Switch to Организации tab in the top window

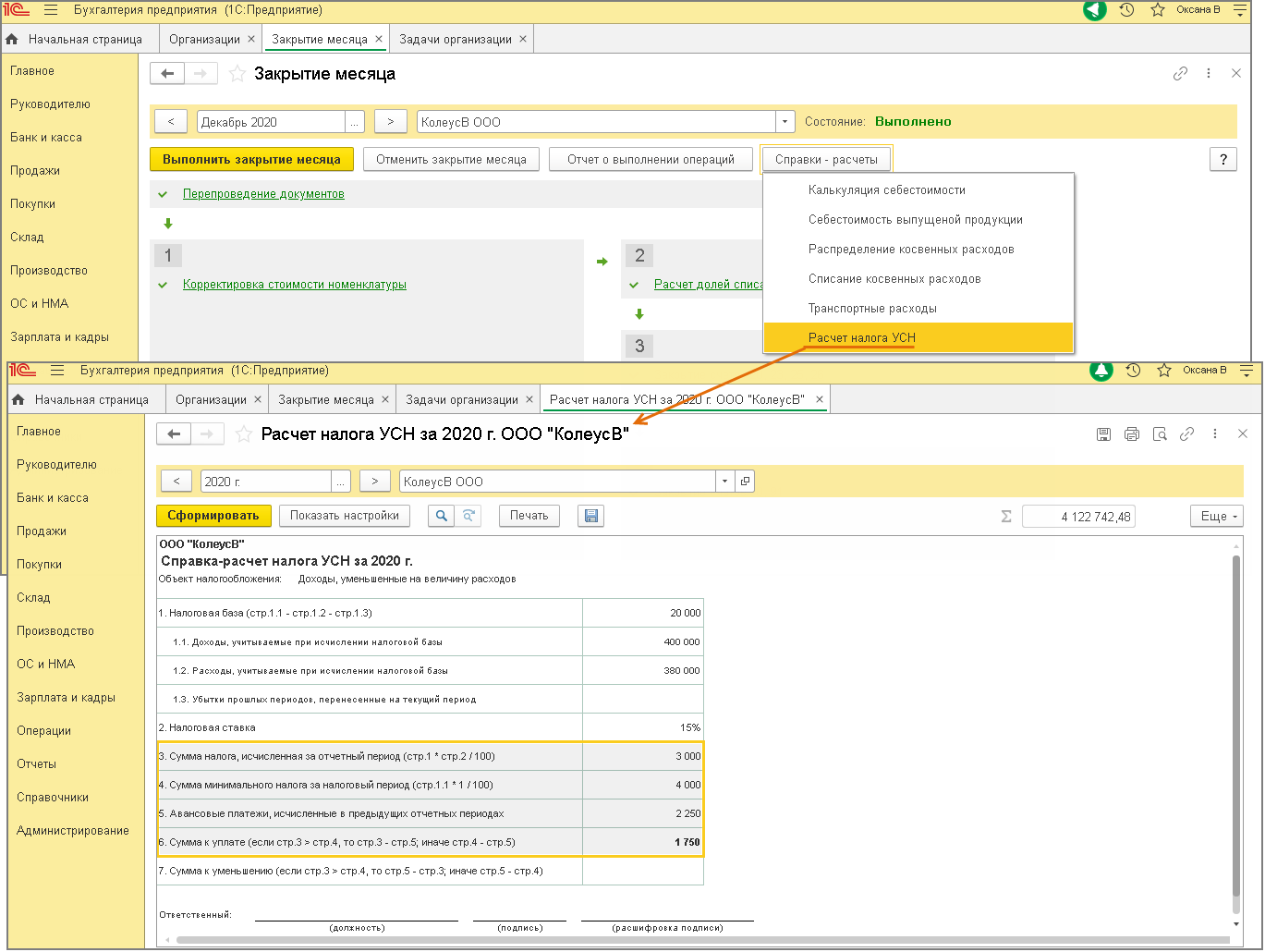coord(204,40)
